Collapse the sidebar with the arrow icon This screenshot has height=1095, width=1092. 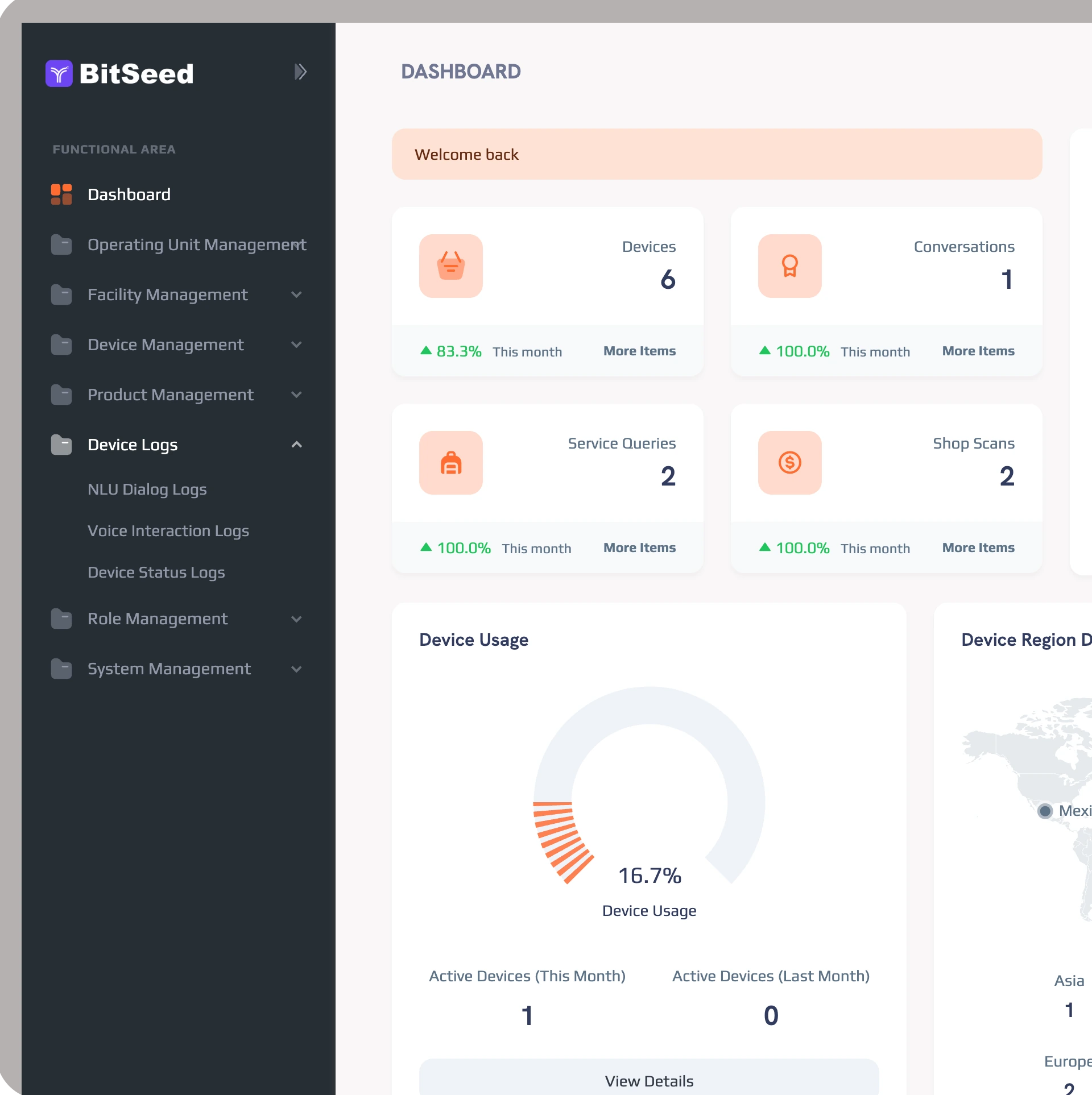(x=300, y=72)
